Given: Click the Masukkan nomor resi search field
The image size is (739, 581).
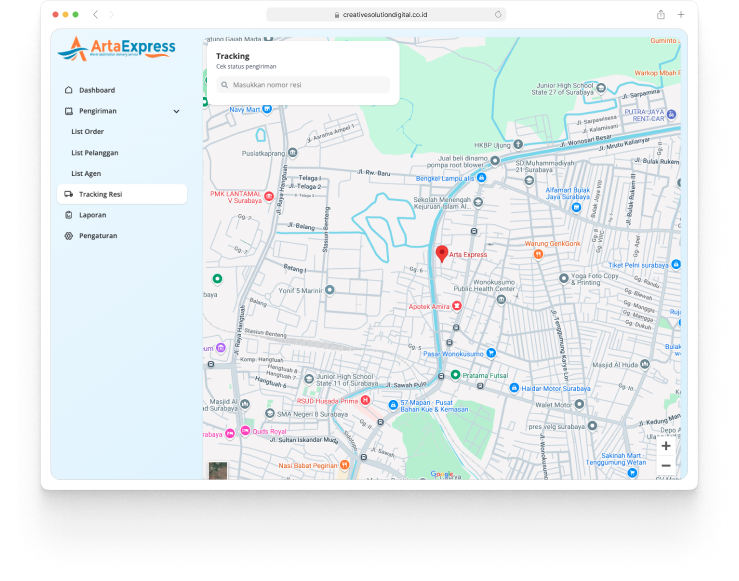Looking at the screenshot, I should click(303, 85).
